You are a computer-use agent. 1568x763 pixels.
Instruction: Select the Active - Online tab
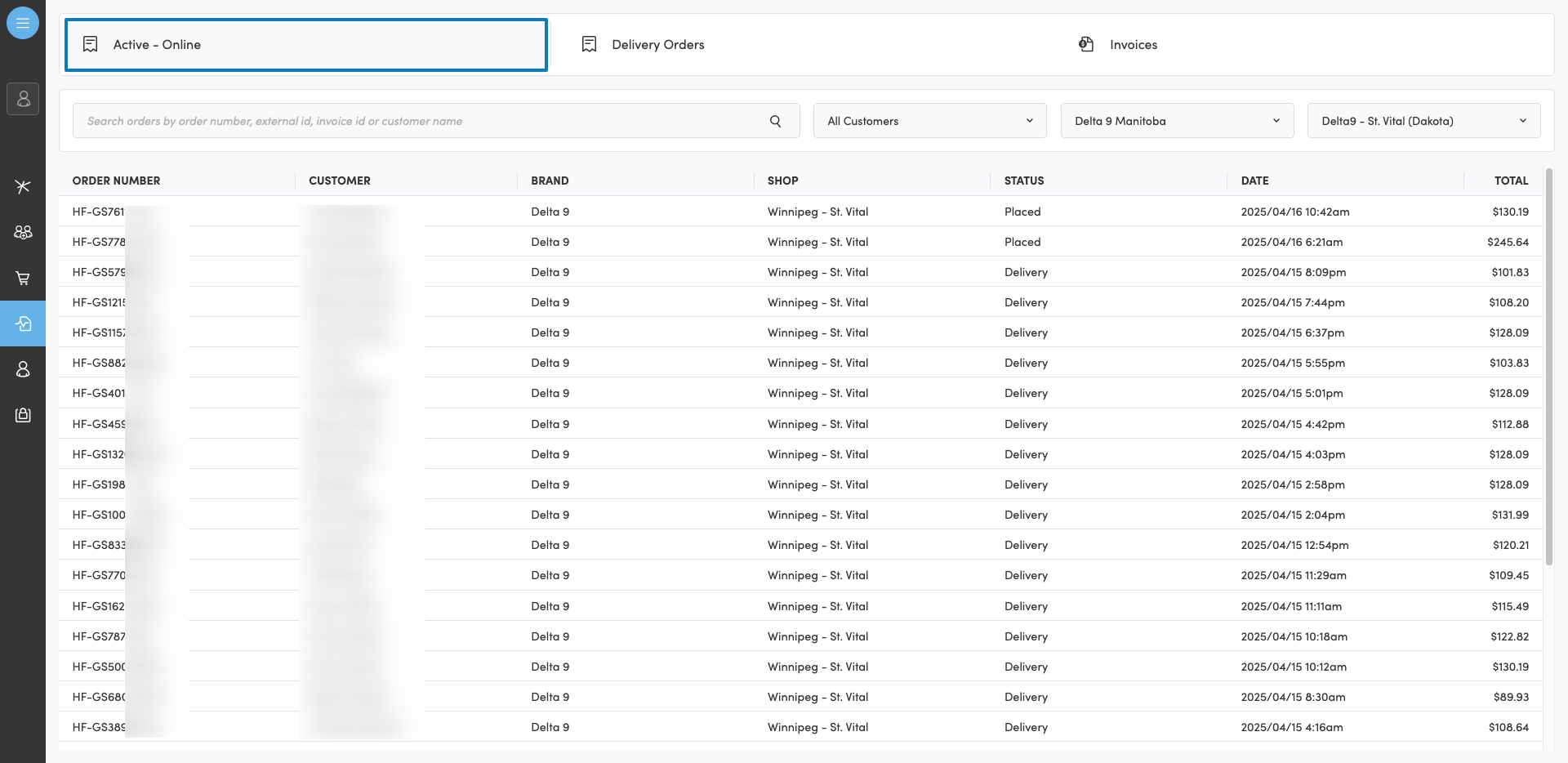306,45
